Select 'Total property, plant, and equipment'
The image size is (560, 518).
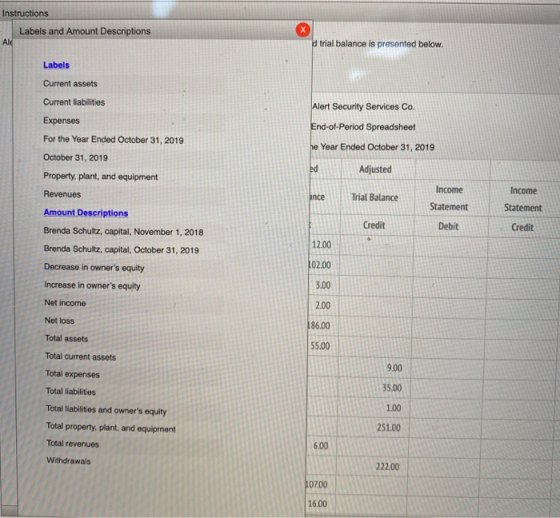111,427
